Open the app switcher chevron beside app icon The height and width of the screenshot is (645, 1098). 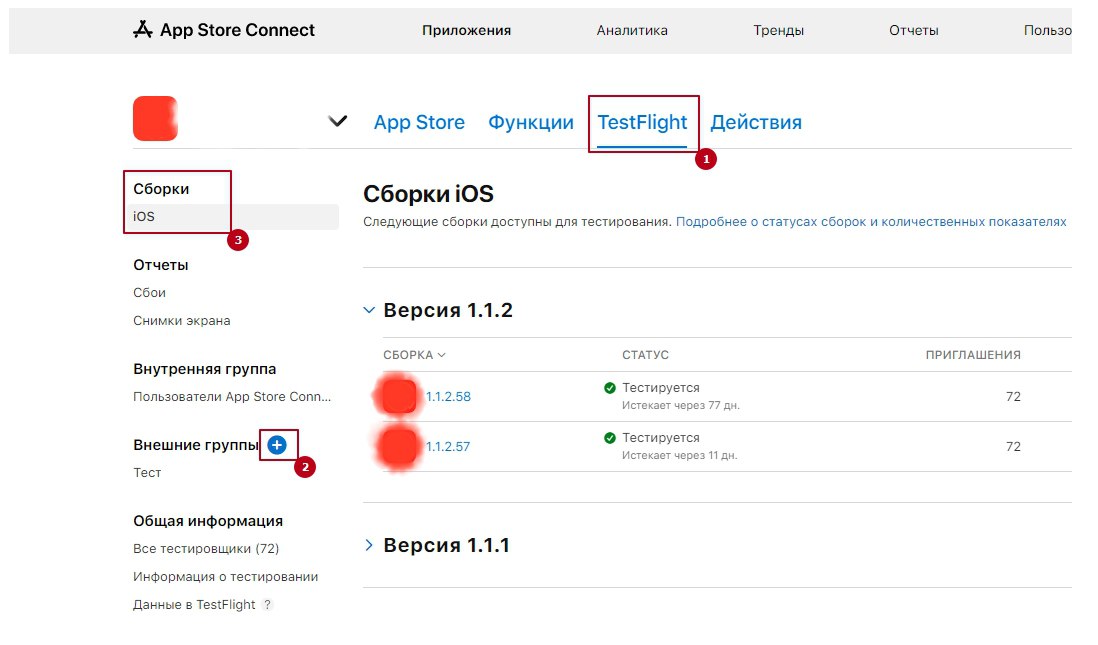[338, 121]
